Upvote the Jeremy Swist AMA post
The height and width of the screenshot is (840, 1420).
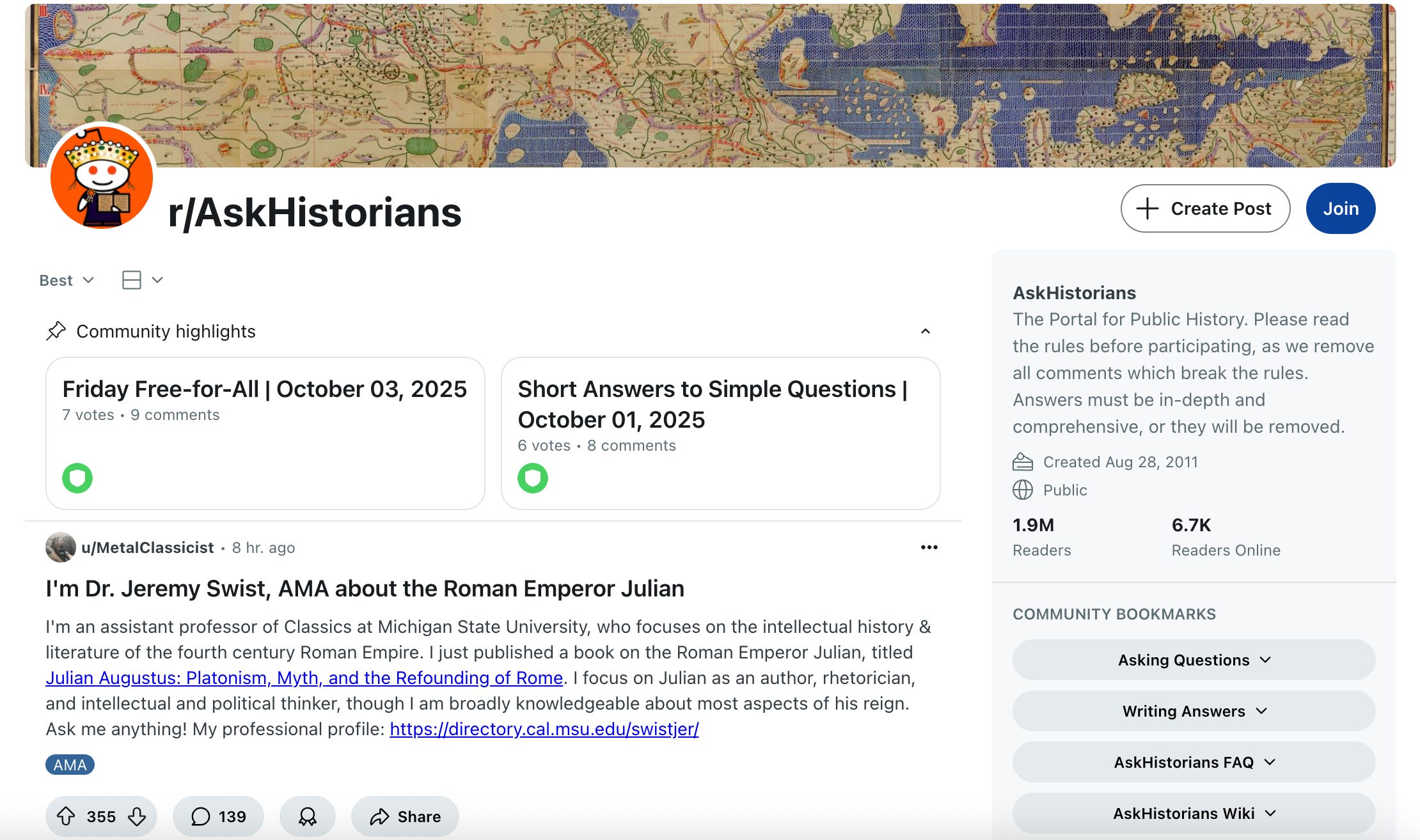(66, 816)
